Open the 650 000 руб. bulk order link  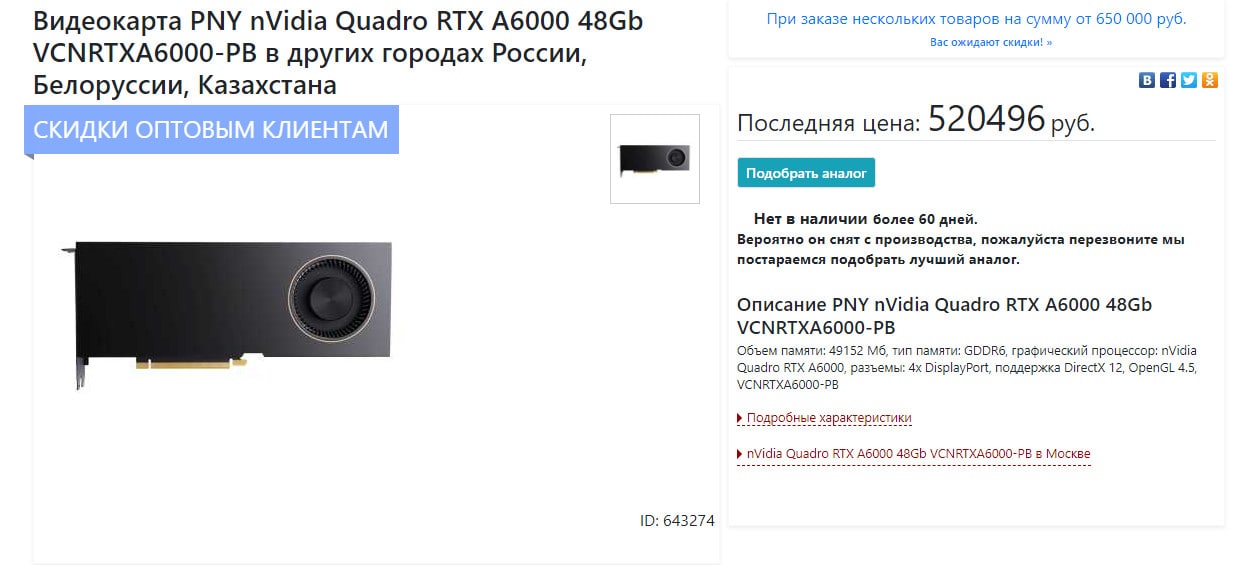976,19
